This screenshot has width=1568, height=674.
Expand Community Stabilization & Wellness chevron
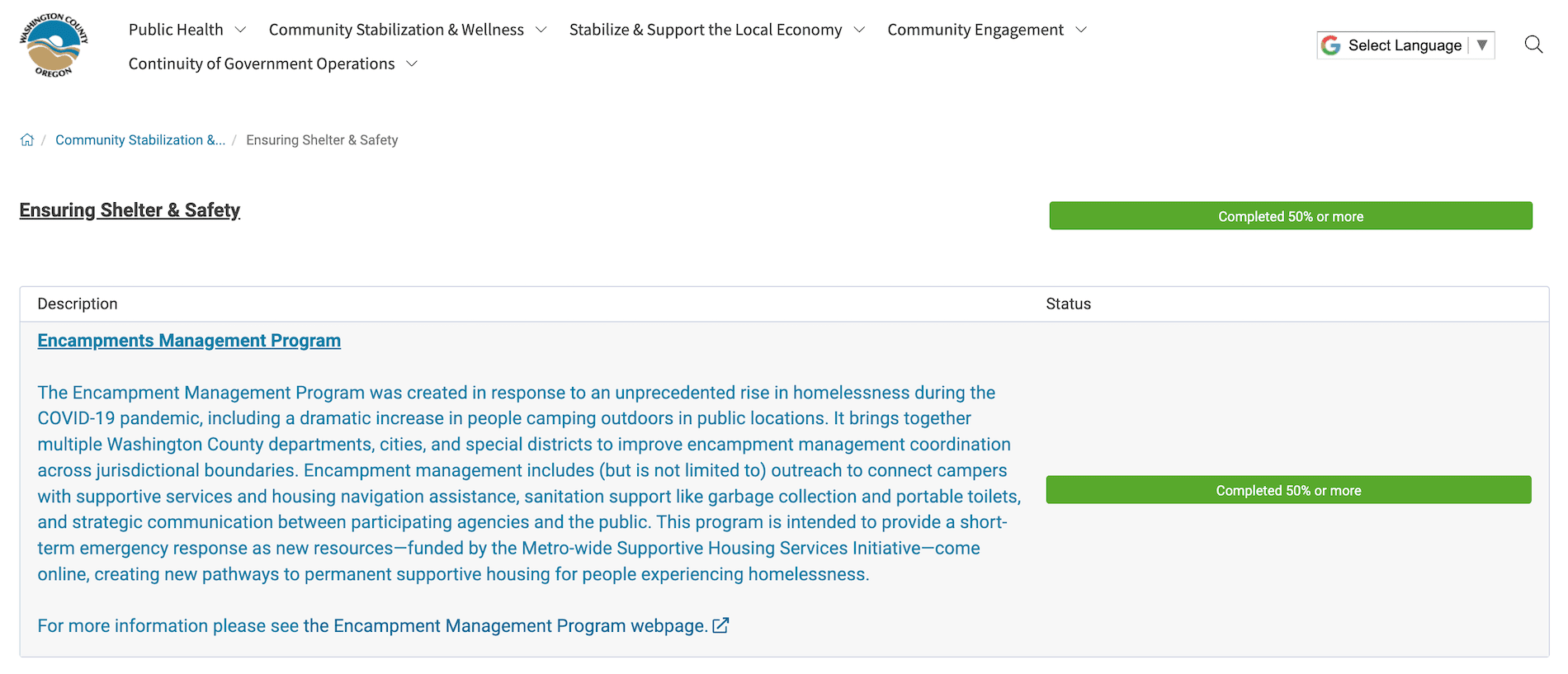[x=541, y=31]
